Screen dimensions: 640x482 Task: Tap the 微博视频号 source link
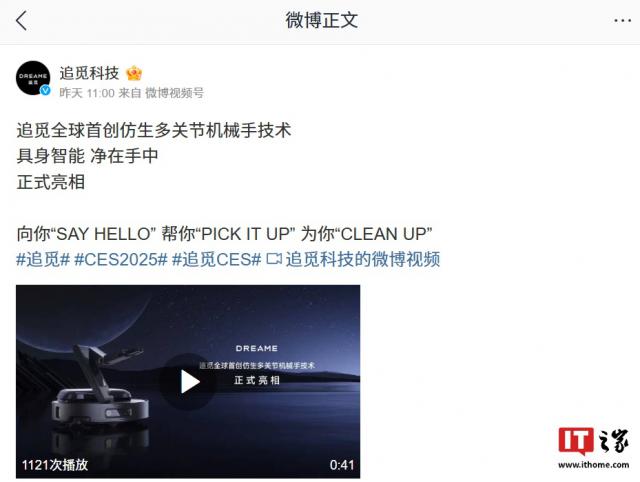pyautogui.click(x=174, y=93)
